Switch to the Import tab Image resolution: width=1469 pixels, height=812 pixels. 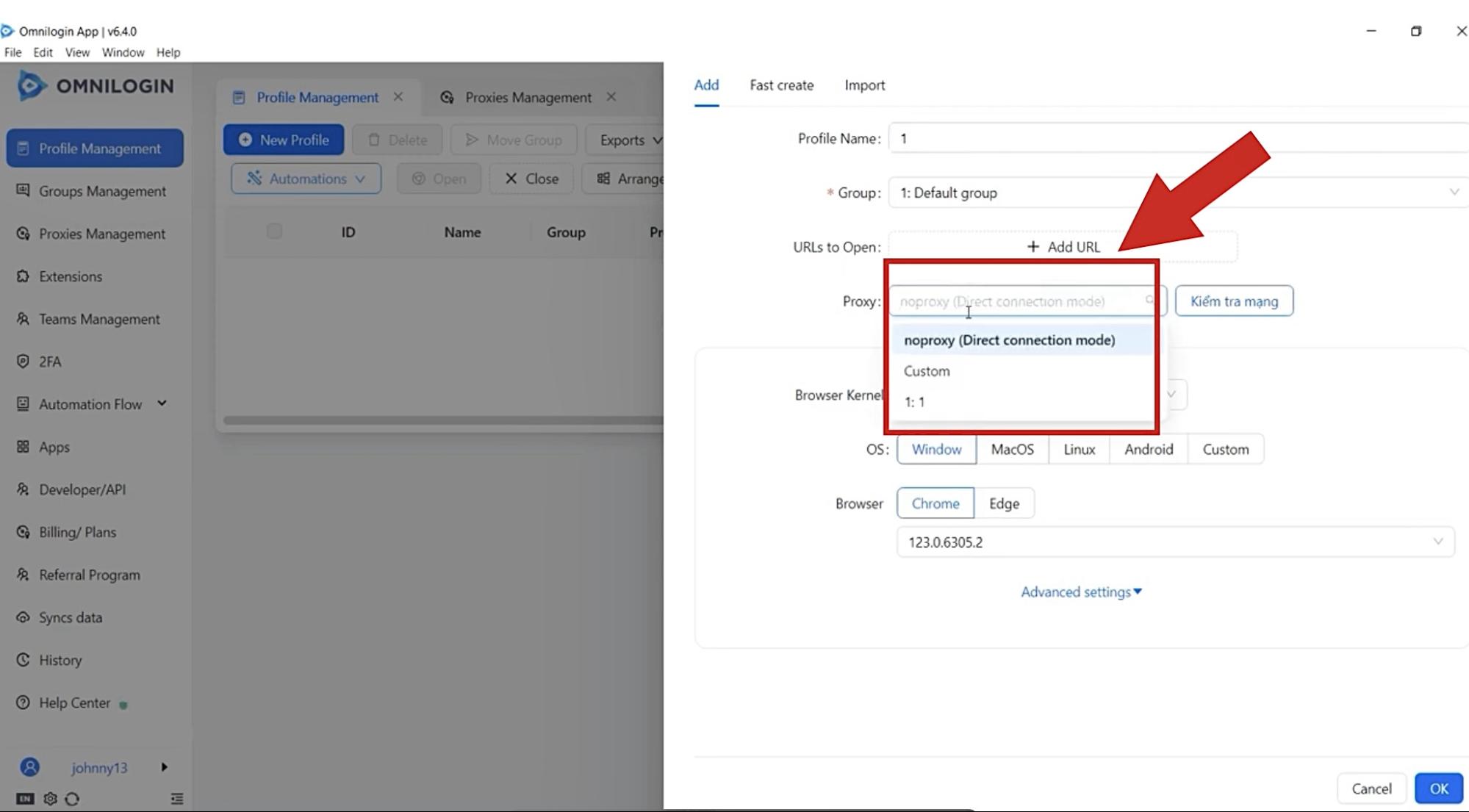(864, 85)
